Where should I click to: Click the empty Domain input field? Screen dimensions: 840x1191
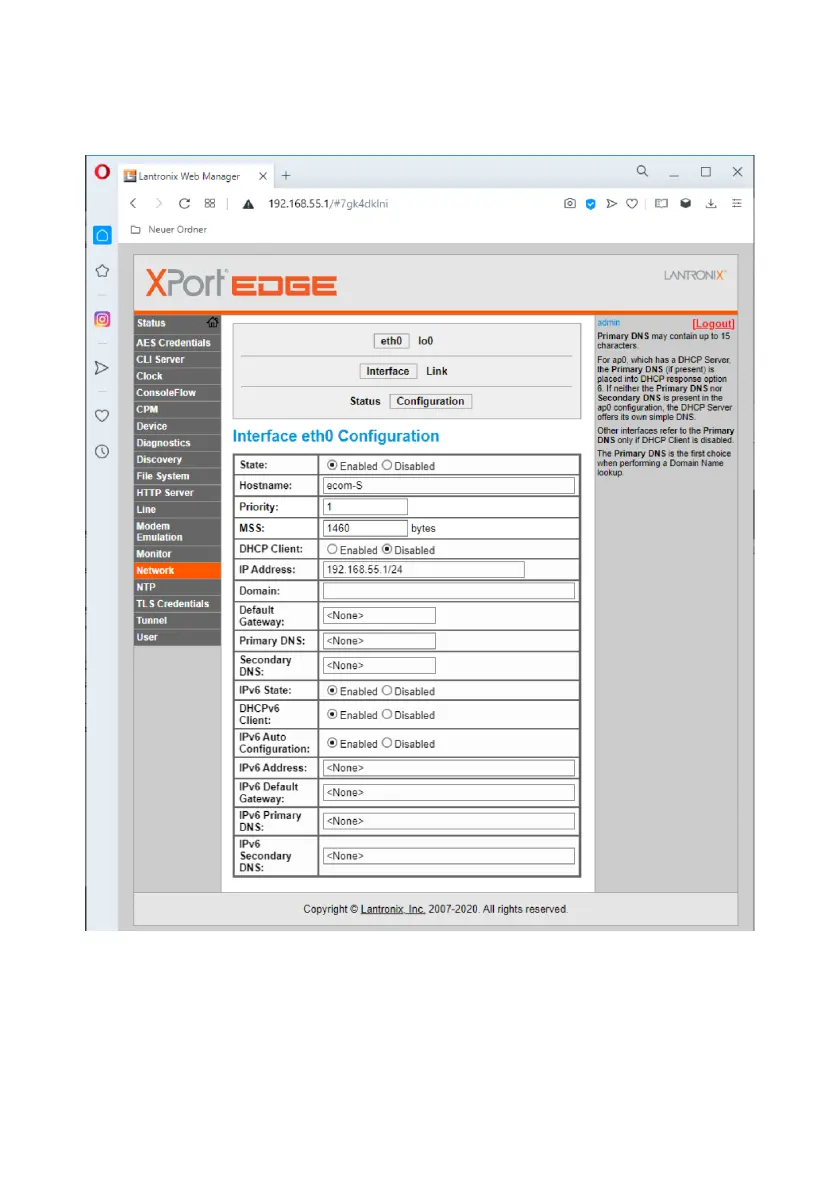[x=449, y=591]
